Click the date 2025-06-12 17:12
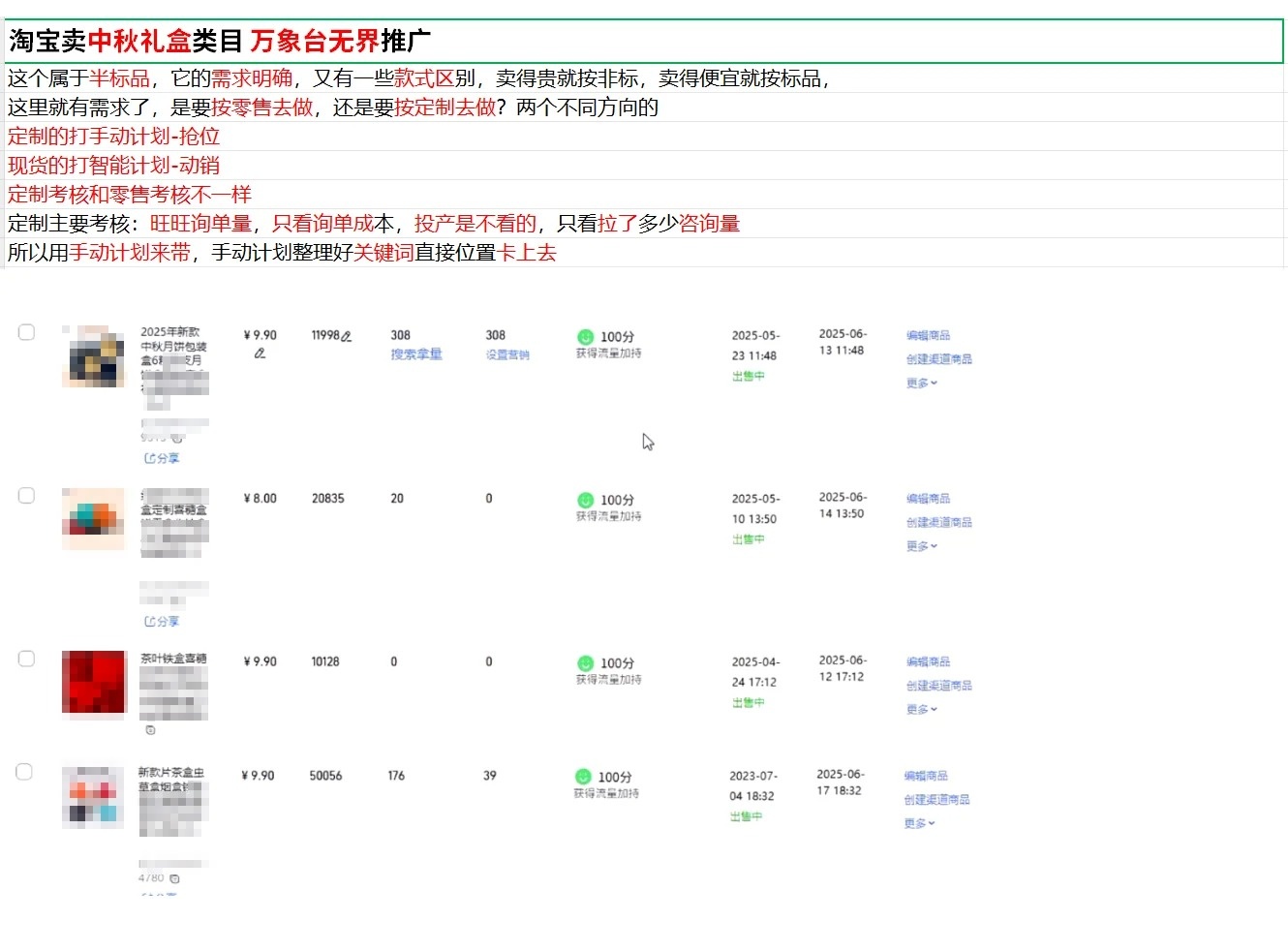Viewport: 1288px width, 952px height. (x=843, y=668)
